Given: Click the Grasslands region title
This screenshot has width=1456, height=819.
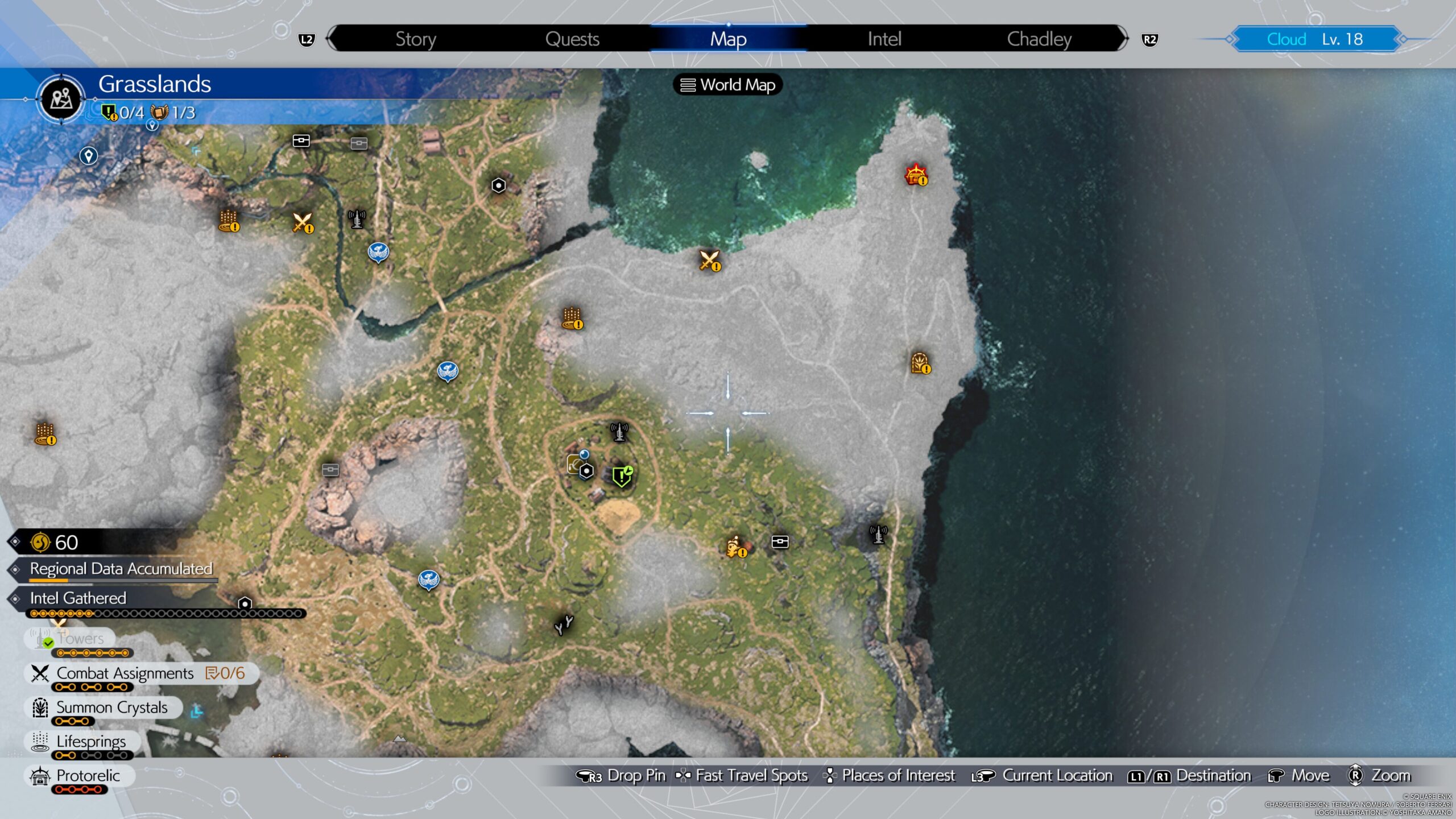Looking at the screenshot, I should coord(155,84).
